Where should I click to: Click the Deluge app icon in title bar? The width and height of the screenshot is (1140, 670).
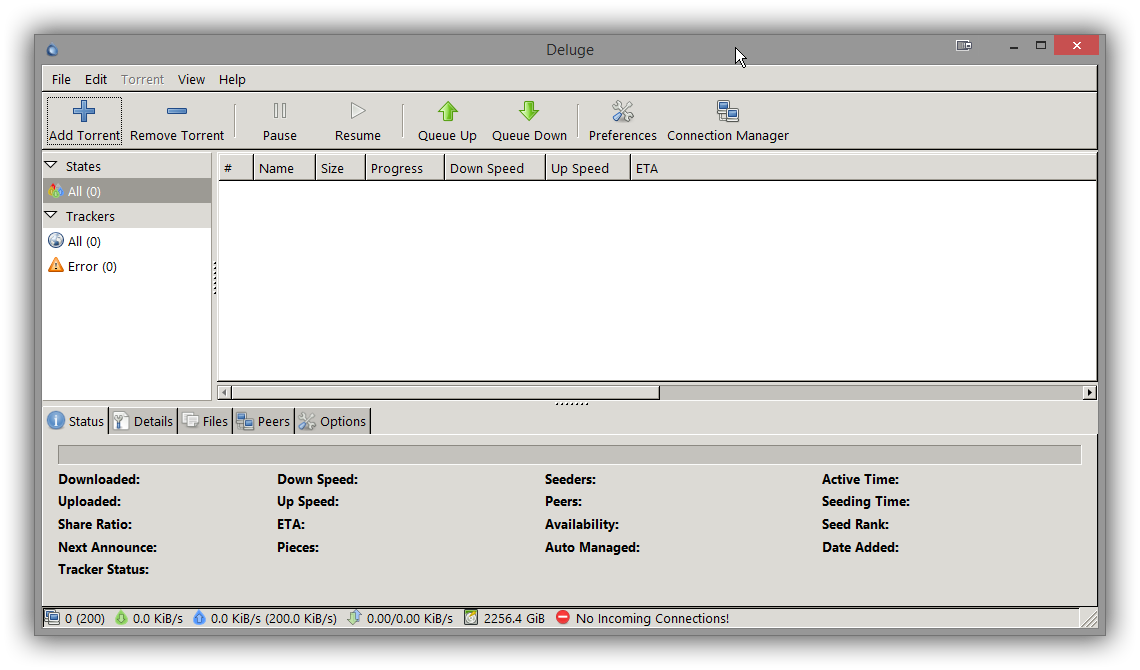coord(52,50)
